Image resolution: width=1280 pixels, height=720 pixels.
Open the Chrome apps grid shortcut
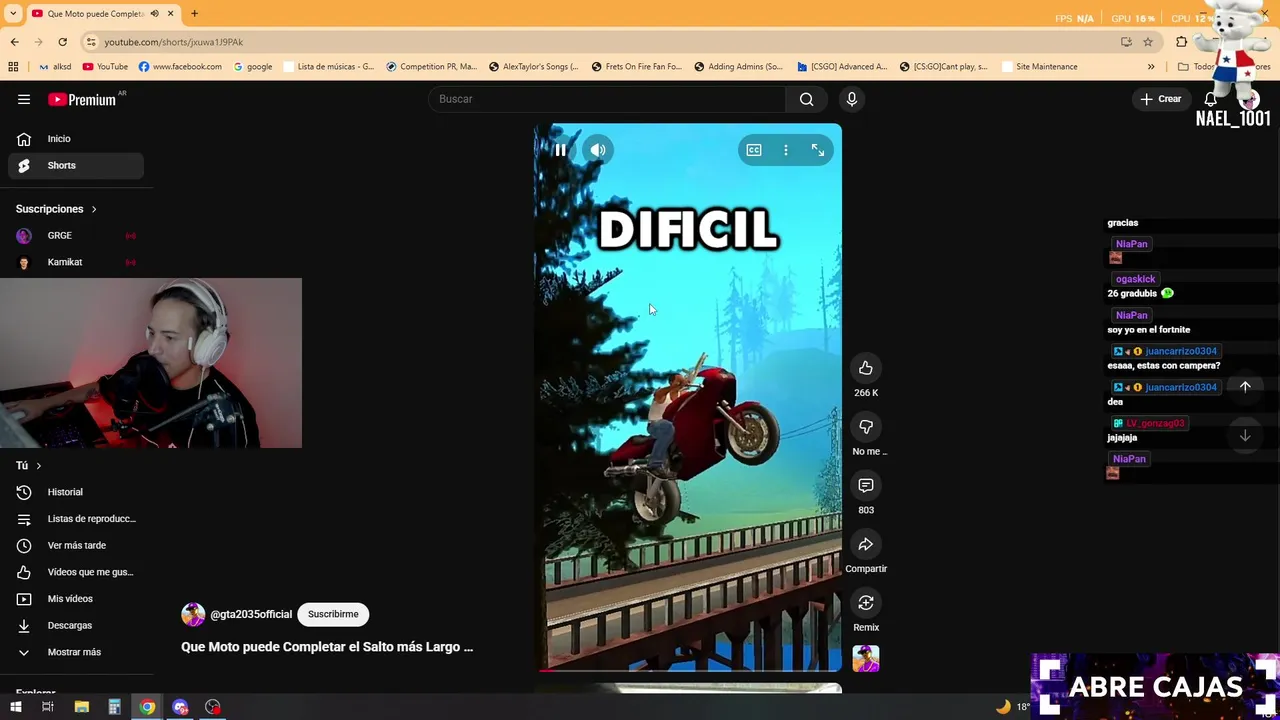tap(13, 67)
